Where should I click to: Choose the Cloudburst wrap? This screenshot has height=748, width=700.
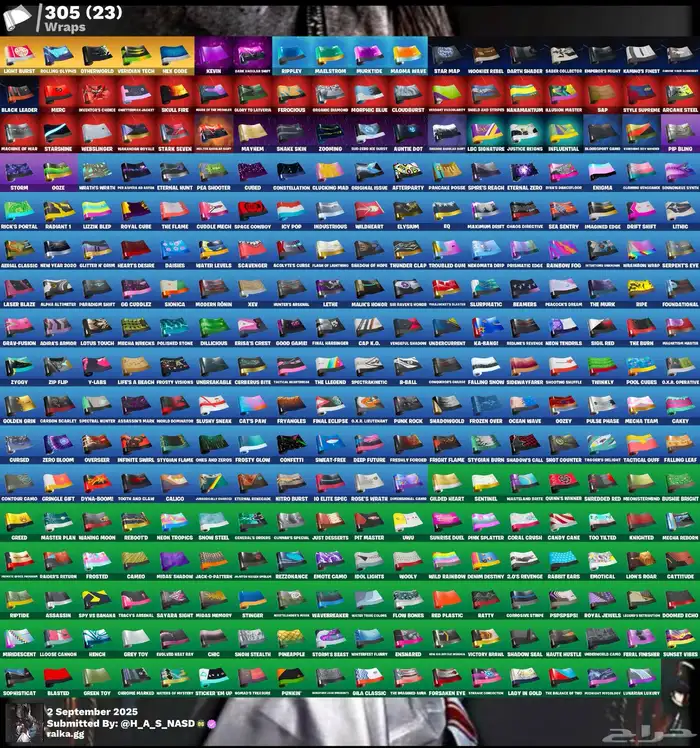pos(408,95)
